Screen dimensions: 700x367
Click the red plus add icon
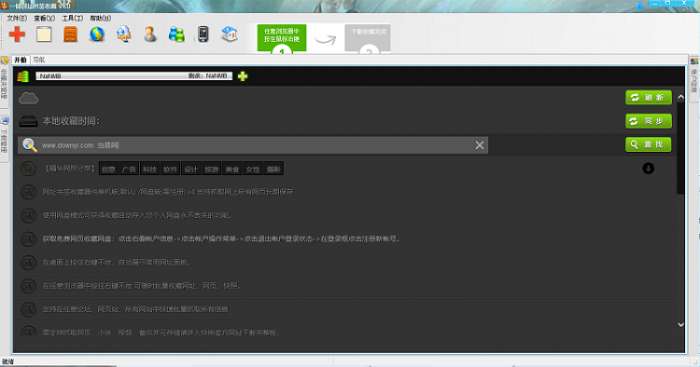point(17,34)
